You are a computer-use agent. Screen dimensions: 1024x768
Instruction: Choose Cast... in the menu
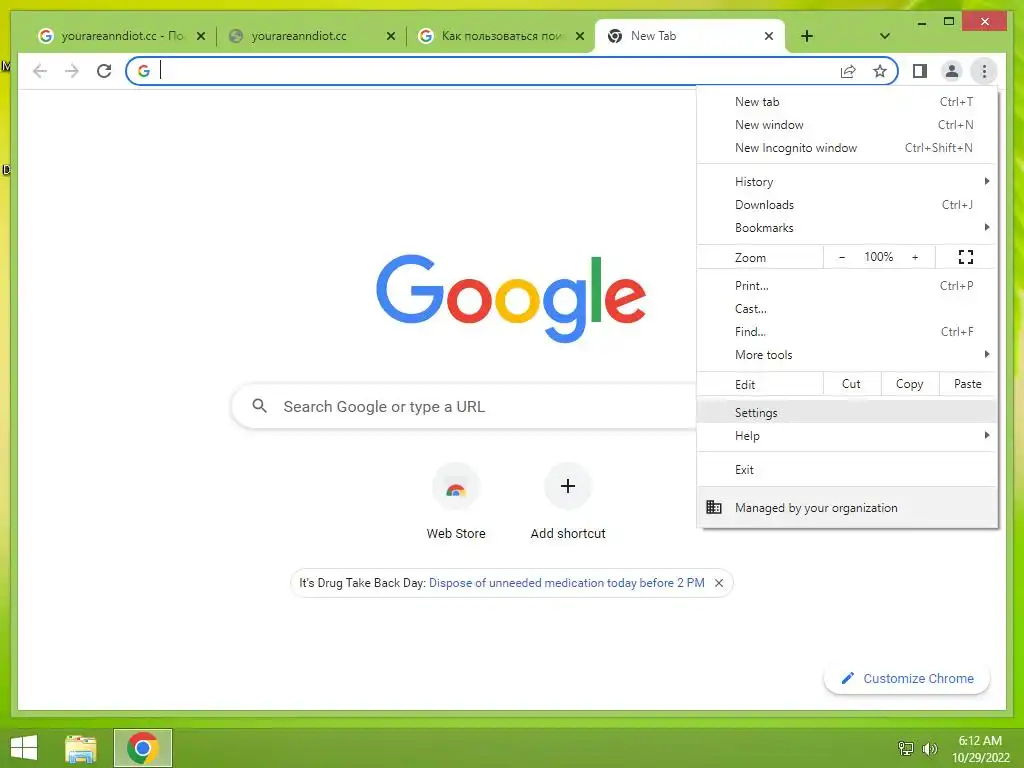(x=846, y=308)
